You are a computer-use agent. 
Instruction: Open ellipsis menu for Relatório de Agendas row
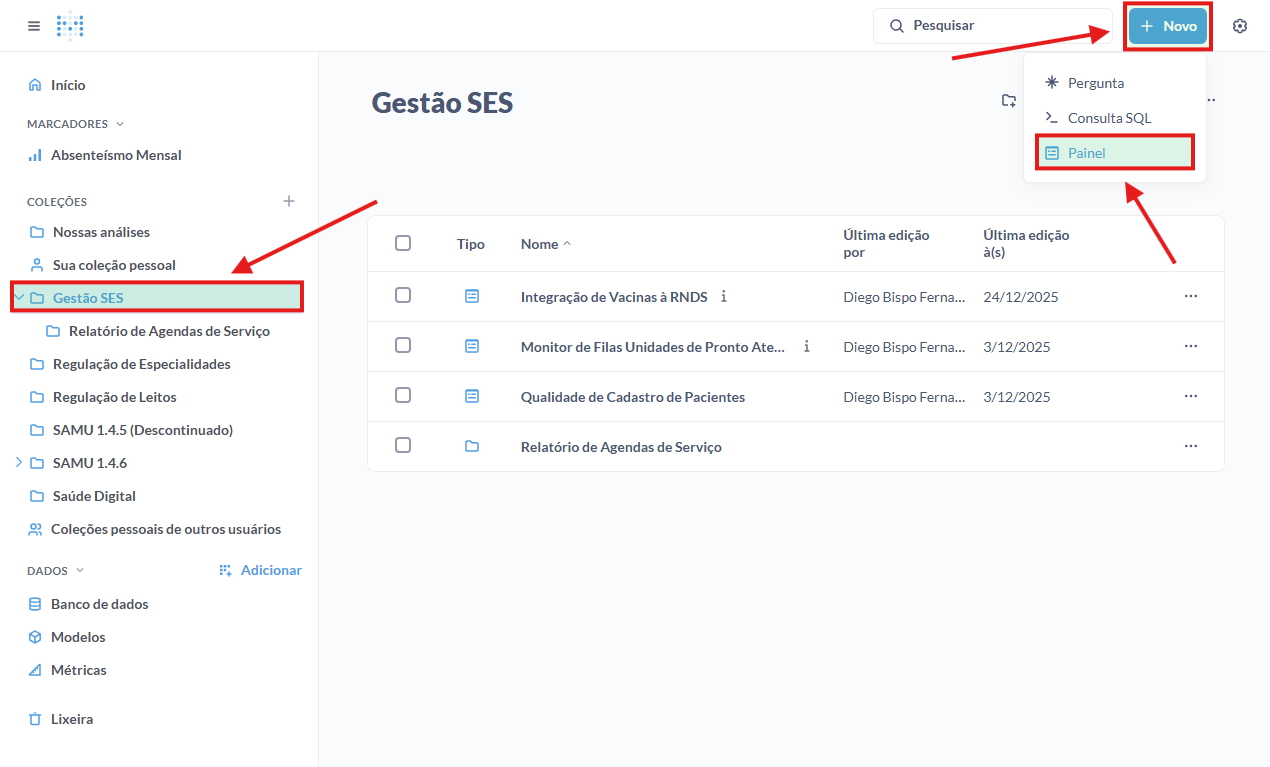pos(1190,446)
